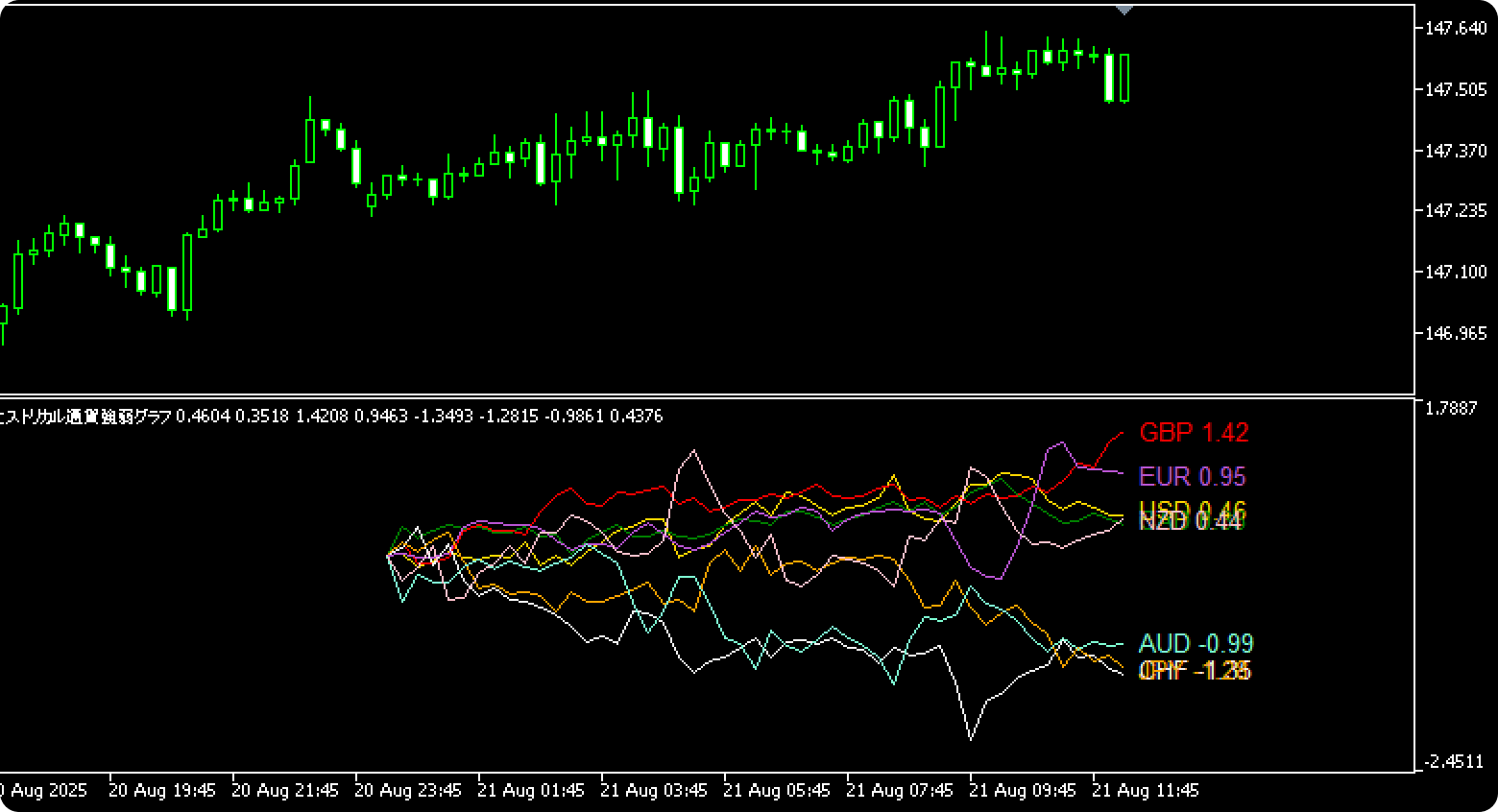Click the 21 Aug 03:45 time label
This screenshot has width=1498, height=812.
[x=654, y=791]
